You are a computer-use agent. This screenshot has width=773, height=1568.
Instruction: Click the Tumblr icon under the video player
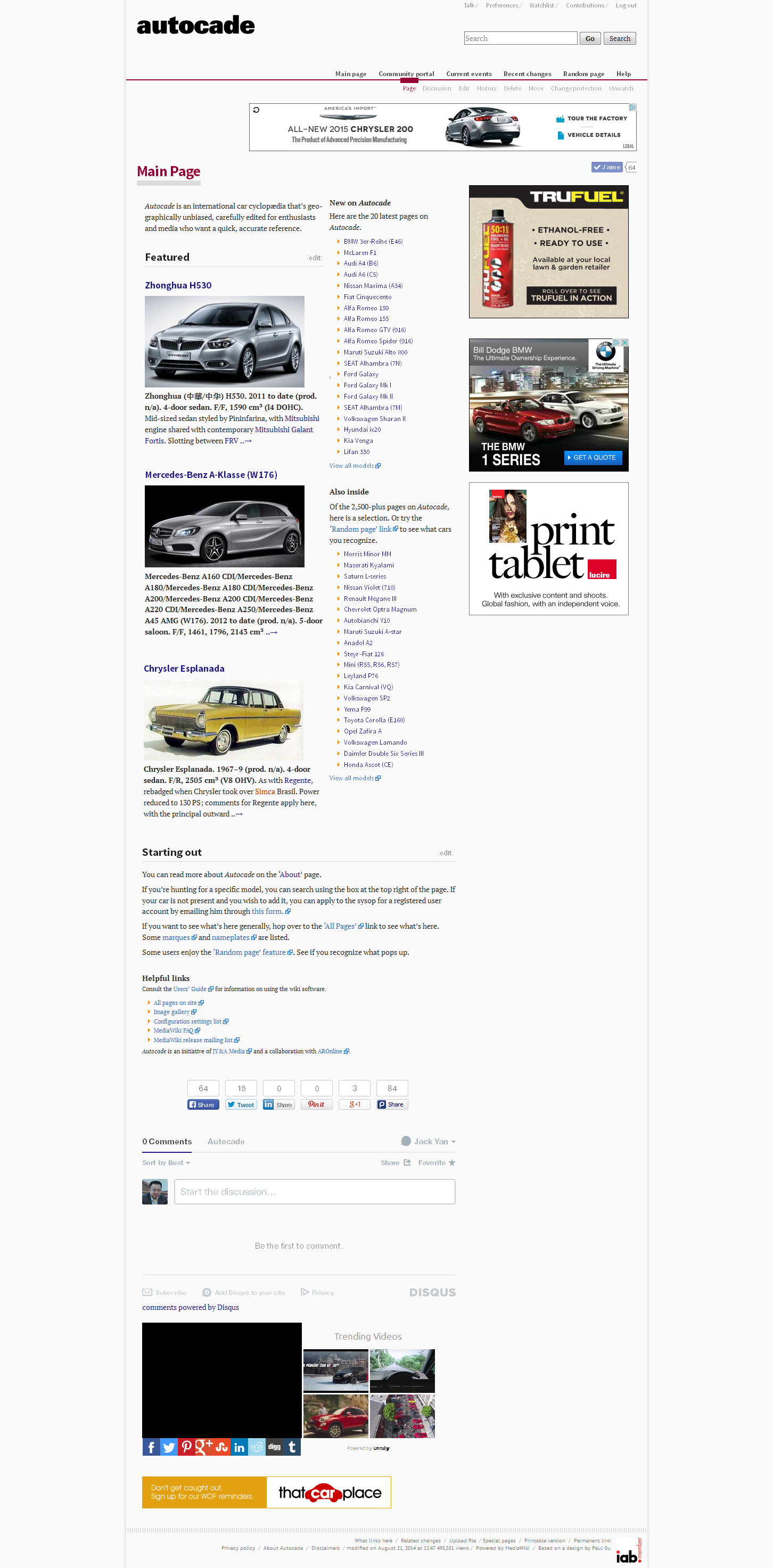click(x=292, y=1447)
